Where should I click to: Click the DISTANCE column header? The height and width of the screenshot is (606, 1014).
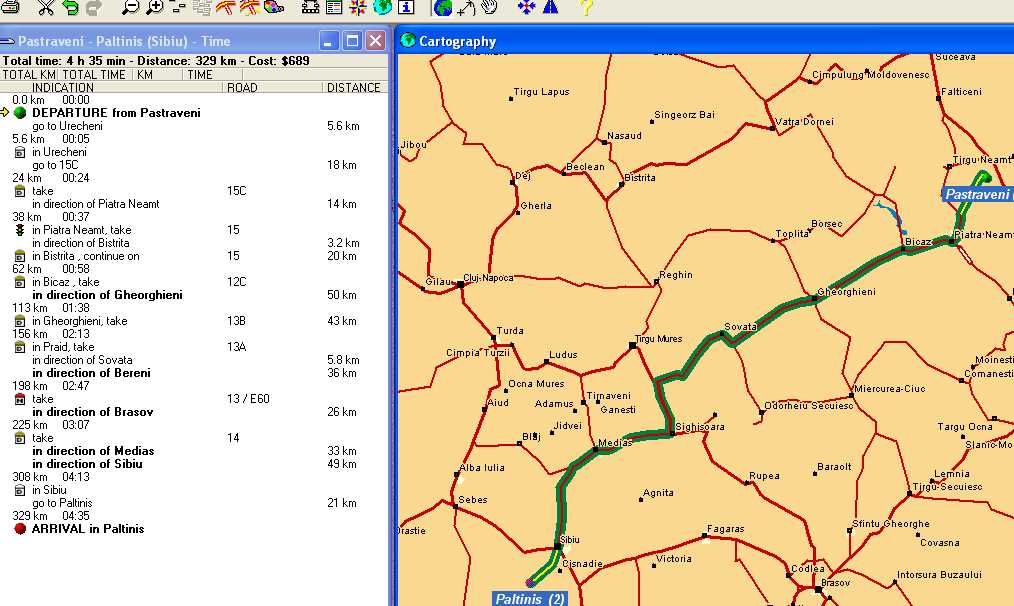coord(354,87)
